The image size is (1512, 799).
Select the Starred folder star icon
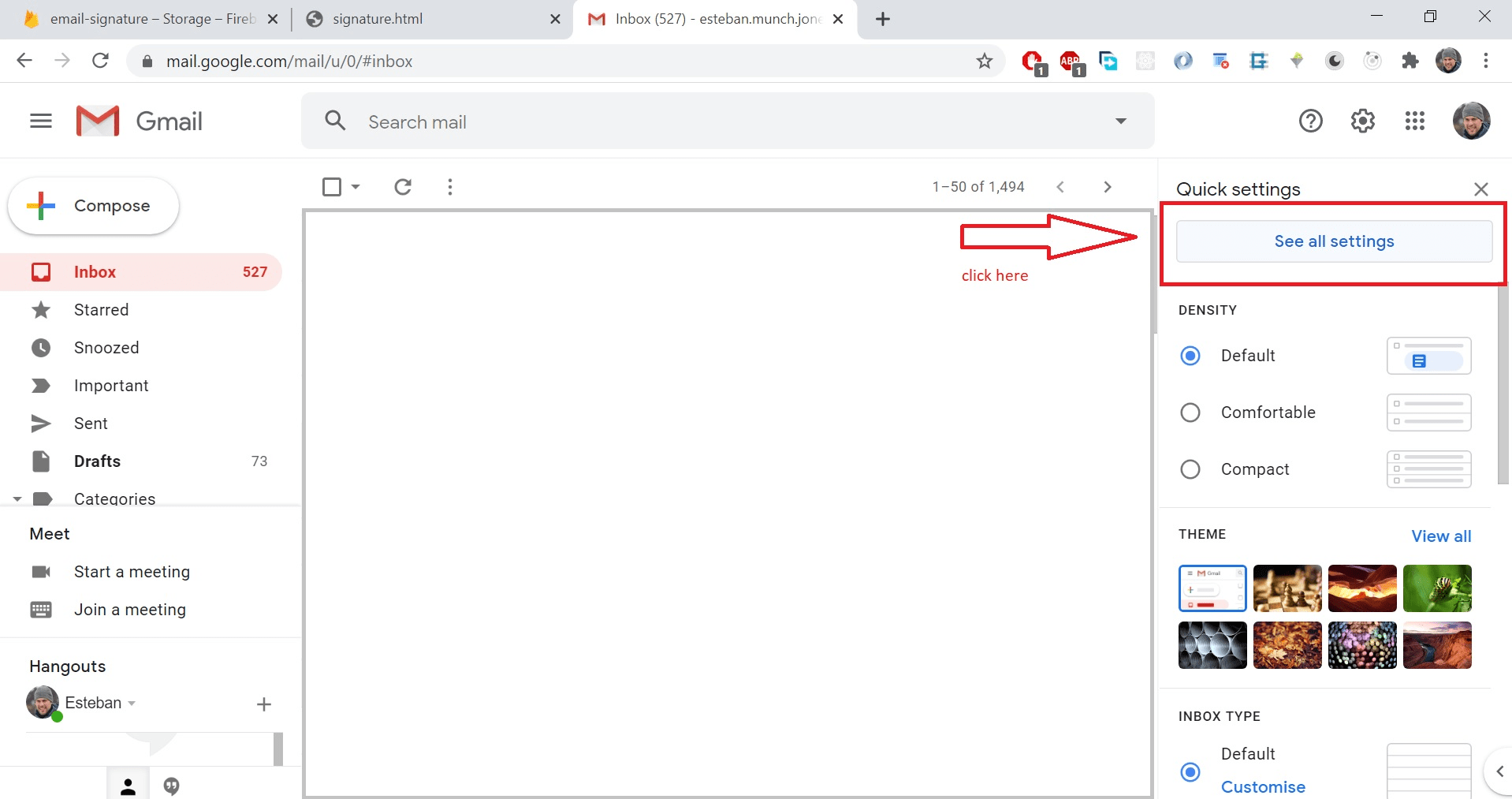pos(41,310)
